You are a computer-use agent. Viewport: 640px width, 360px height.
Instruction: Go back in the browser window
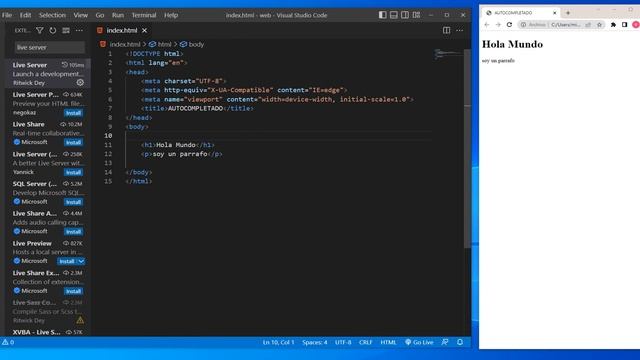(487, 24)
